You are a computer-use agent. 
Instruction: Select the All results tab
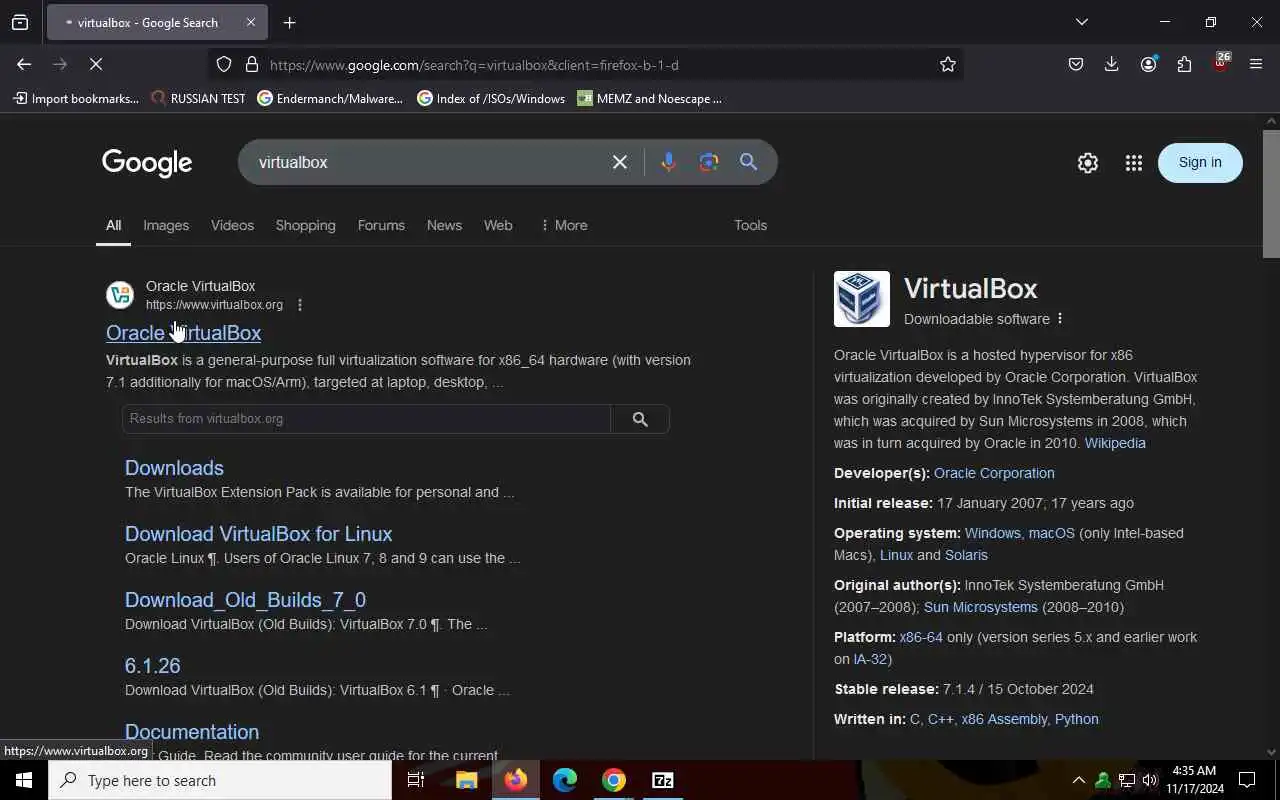pos(114,225)
